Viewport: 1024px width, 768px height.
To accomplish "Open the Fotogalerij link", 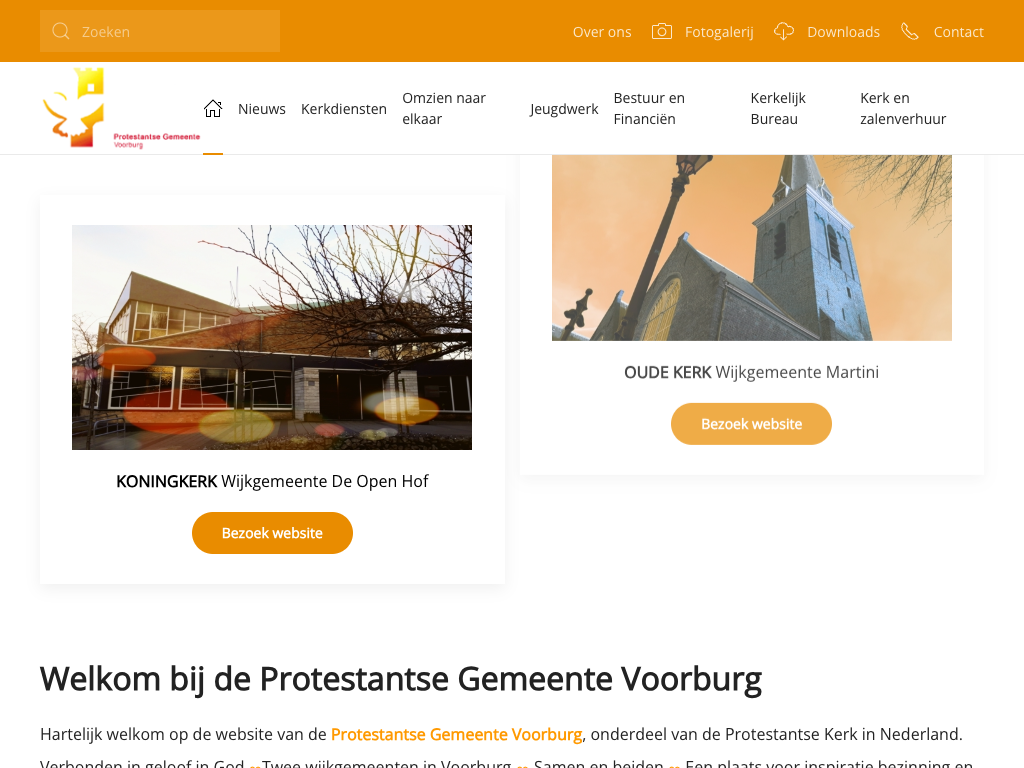I will (719, 32).
